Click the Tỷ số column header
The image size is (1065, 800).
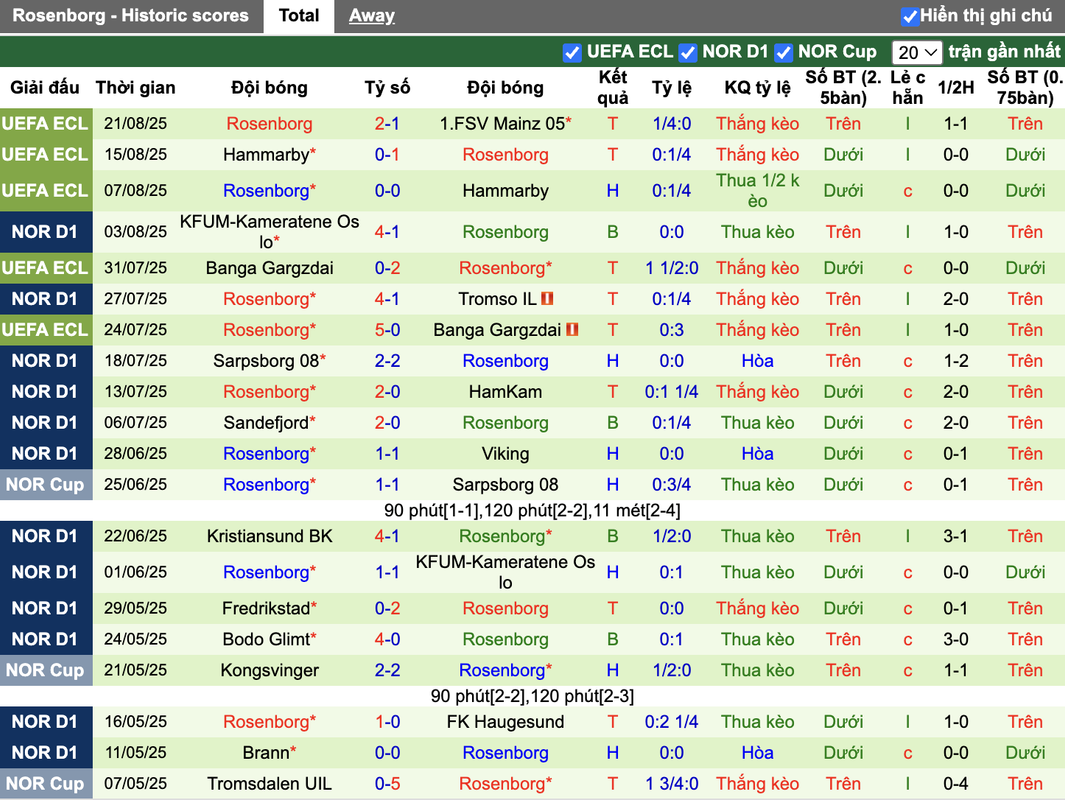387,88
